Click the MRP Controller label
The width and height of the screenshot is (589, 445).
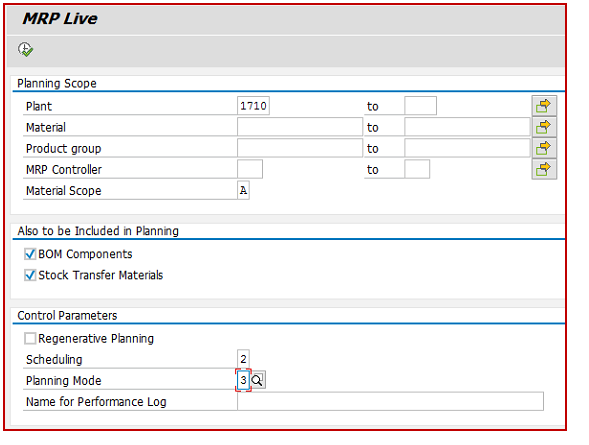coord(64,170)
